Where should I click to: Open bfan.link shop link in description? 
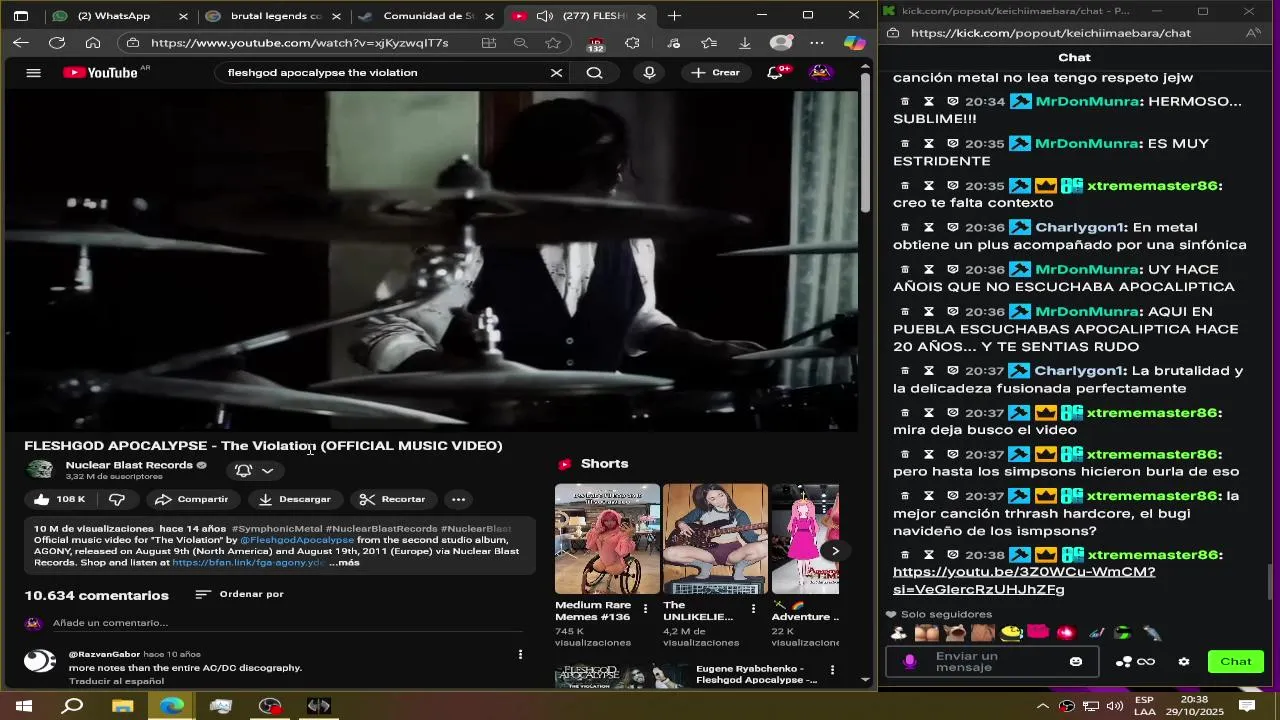pos(249,563)
